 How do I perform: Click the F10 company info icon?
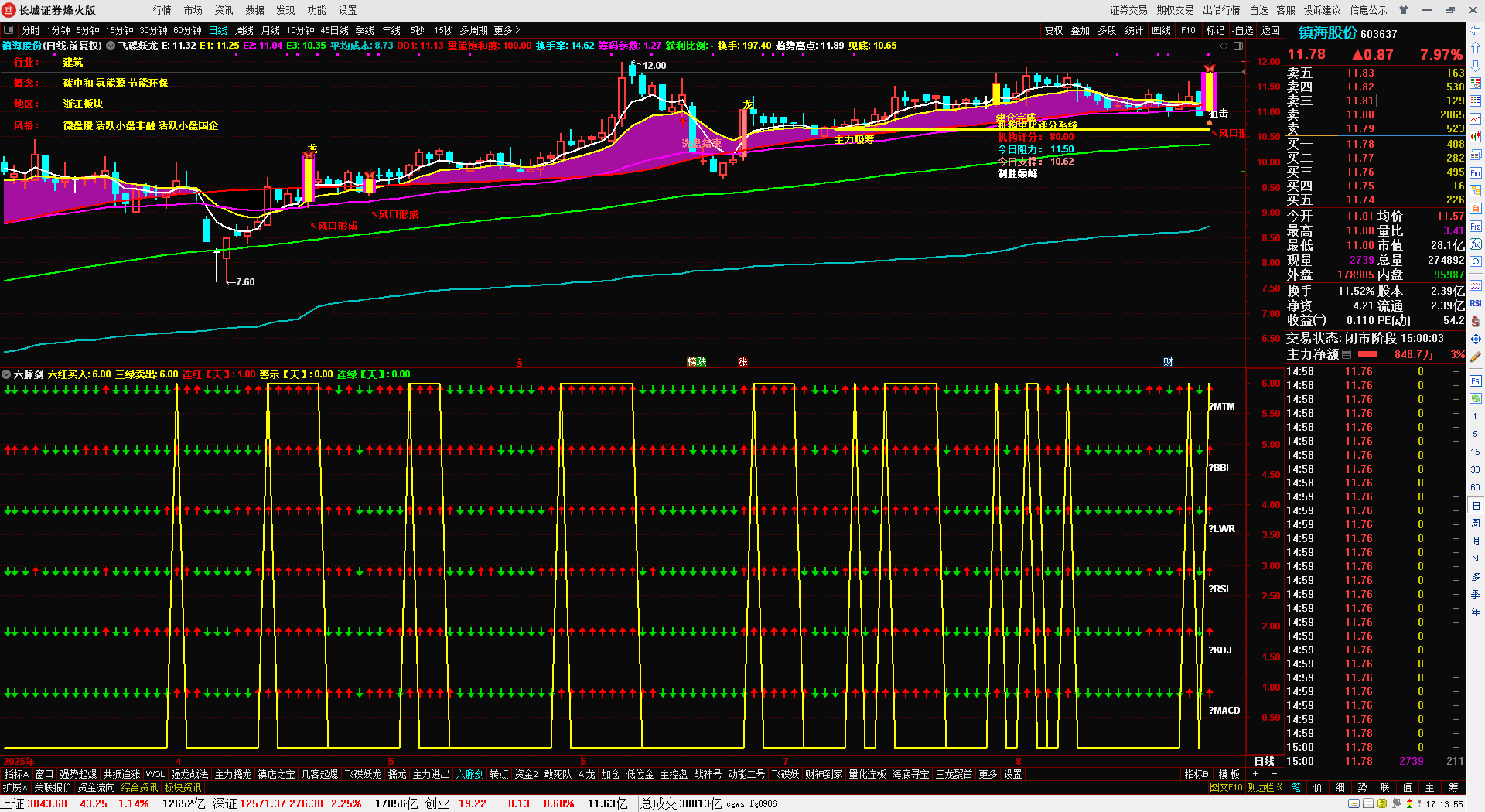point(1476,173)
